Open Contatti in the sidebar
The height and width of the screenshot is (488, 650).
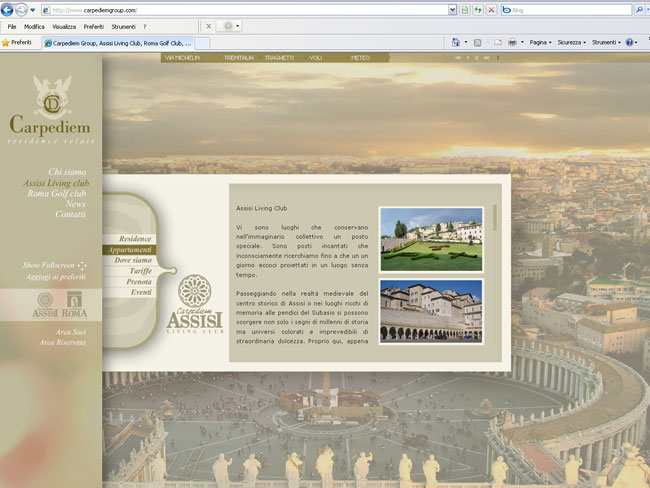pos(70,214)
